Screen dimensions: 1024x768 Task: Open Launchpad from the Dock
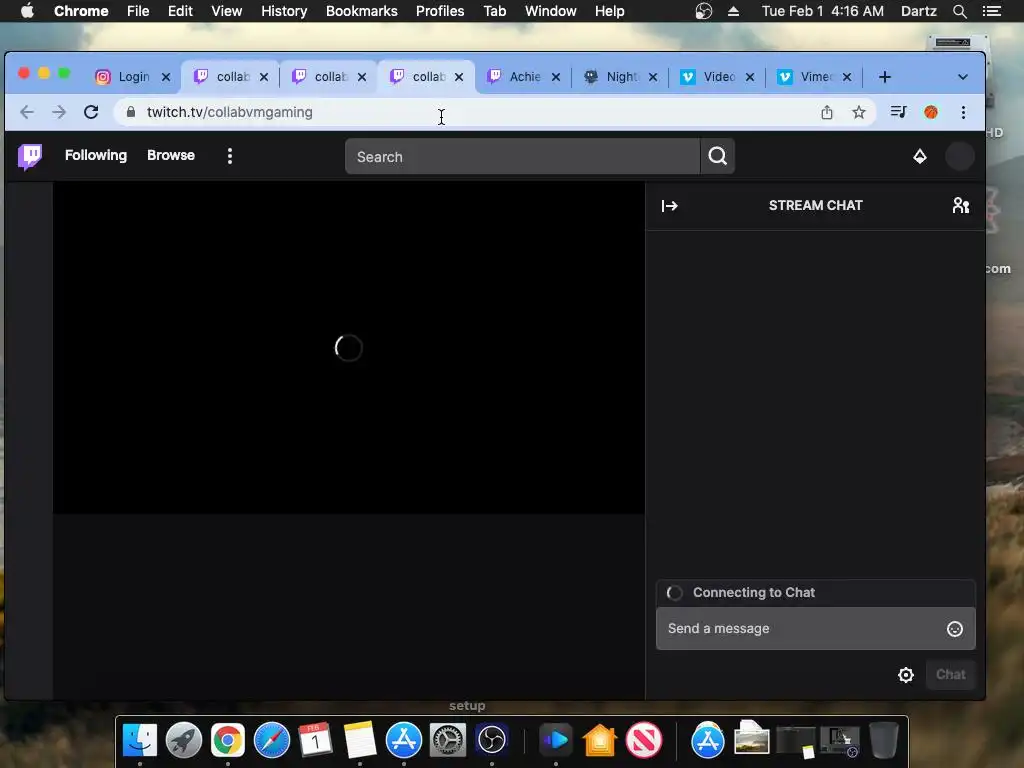pyautogui.click(x=184, y=741)
